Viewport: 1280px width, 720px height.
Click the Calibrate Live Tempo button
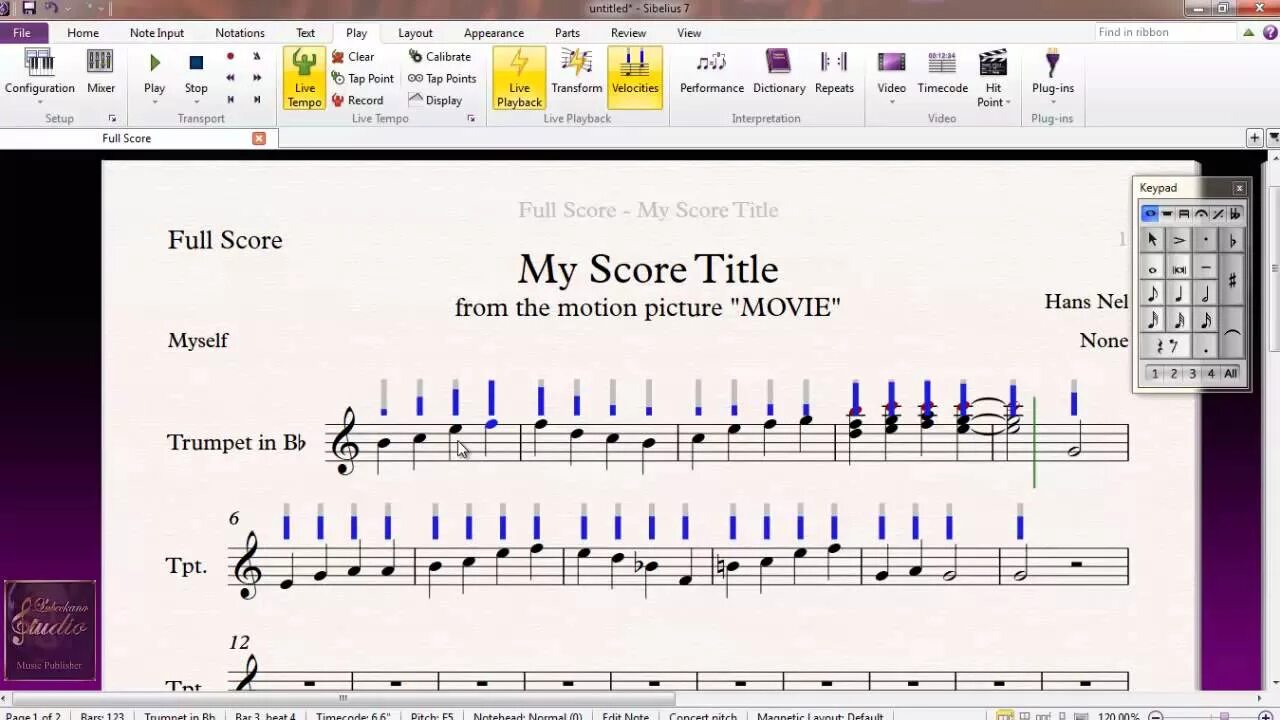coord(440,57)
